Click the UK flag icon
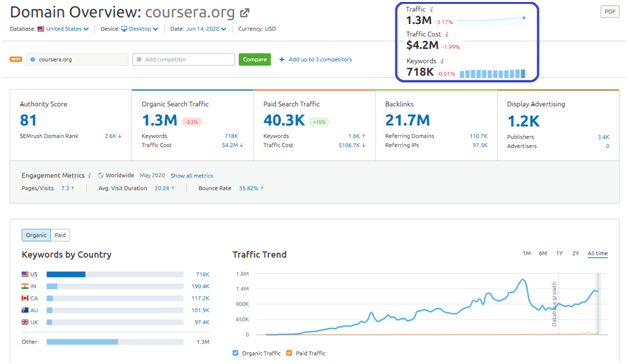This screenshot has height=364, width=628. click(x=25, y=322)
